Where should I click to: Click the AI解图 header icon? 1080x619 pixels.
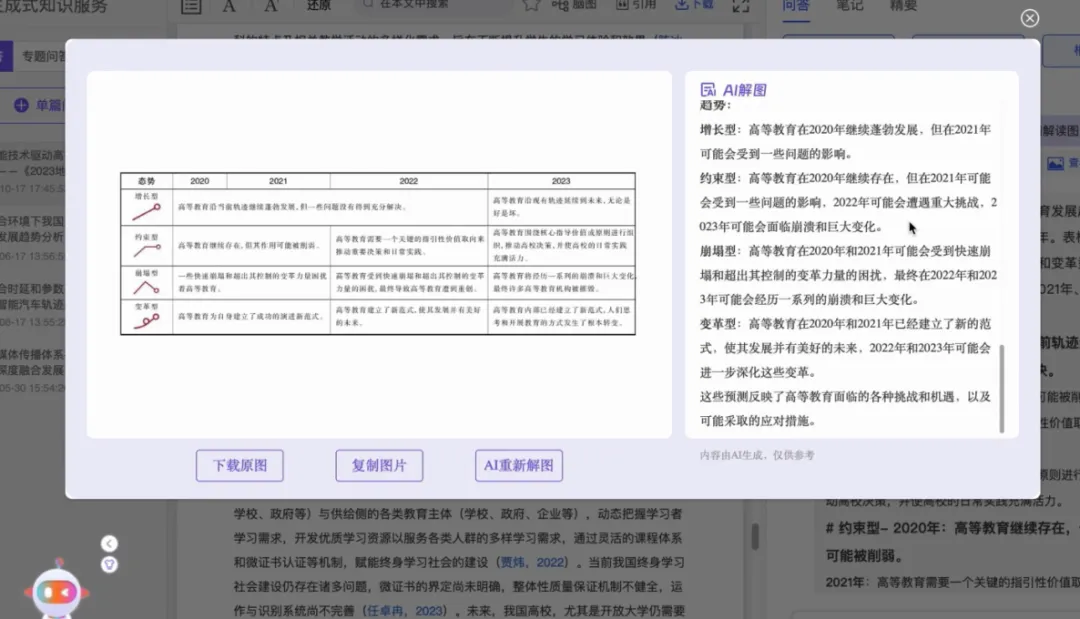pos(707,90)
